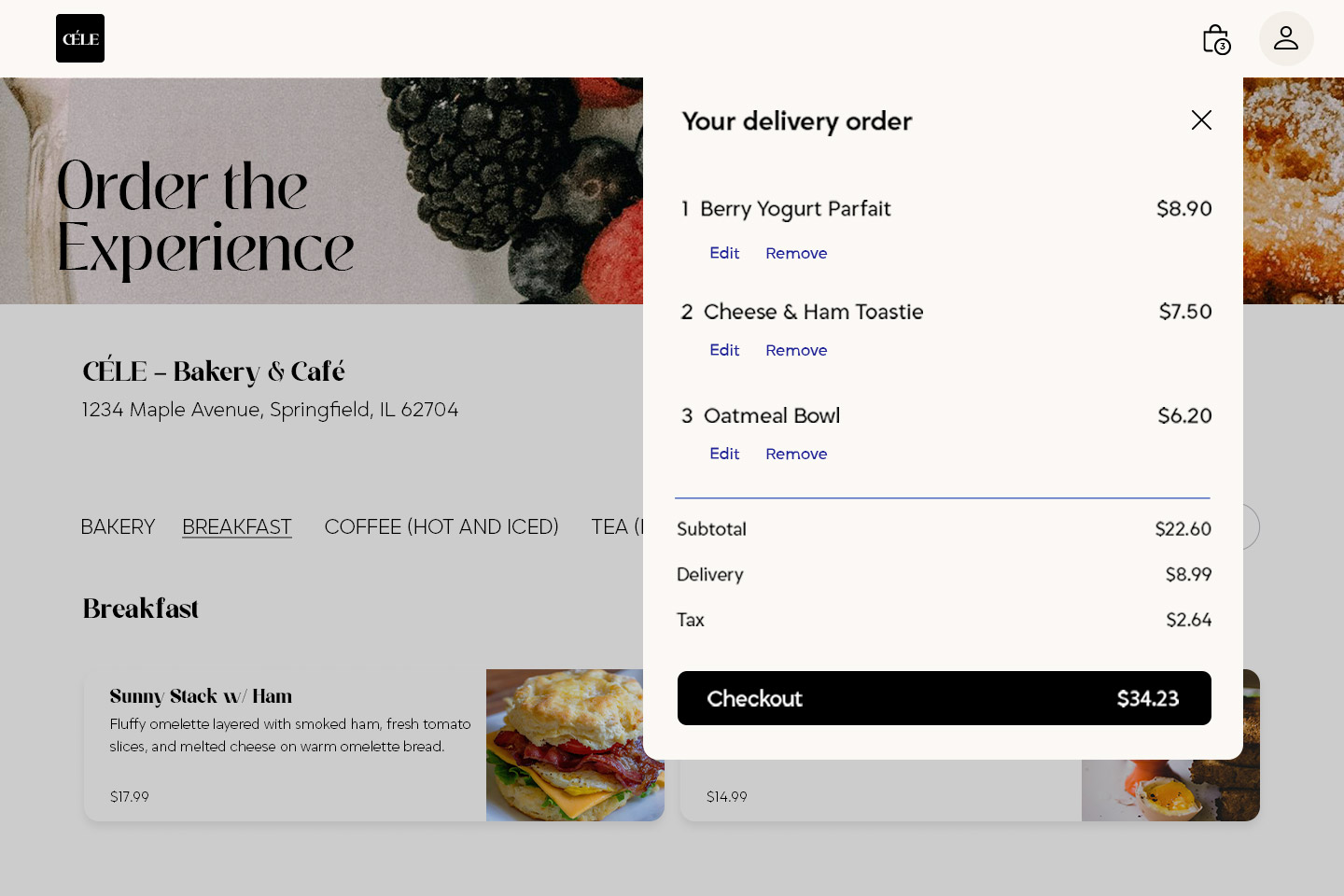This screenshot has width=1344, height=896.
Task: Edit the Berry Yogurt Parfait
Action: pyautogui.click(x=724, y=253)
